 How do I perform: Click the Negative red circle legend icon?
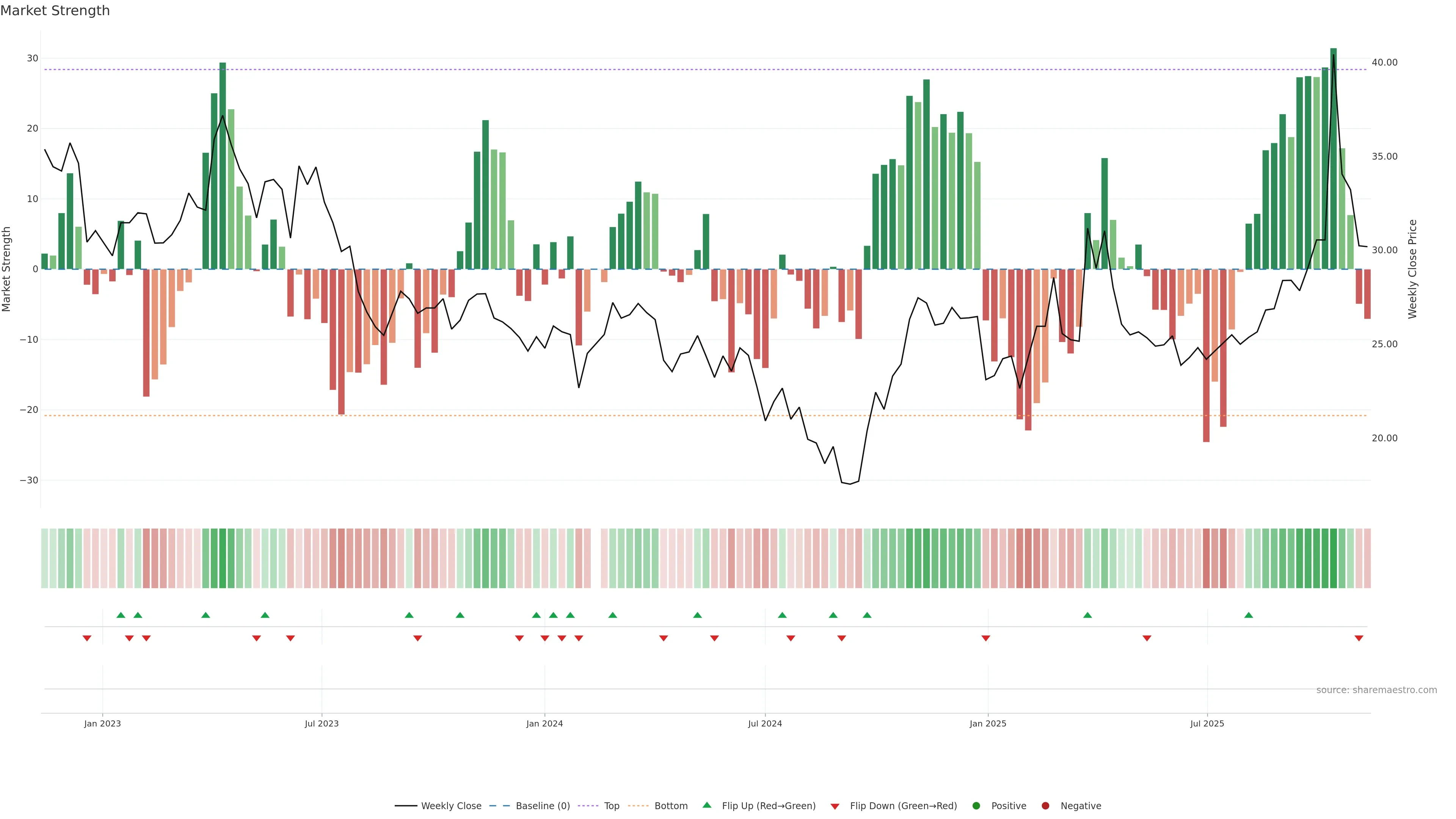pyautogui.click(x=1045, y=806)
